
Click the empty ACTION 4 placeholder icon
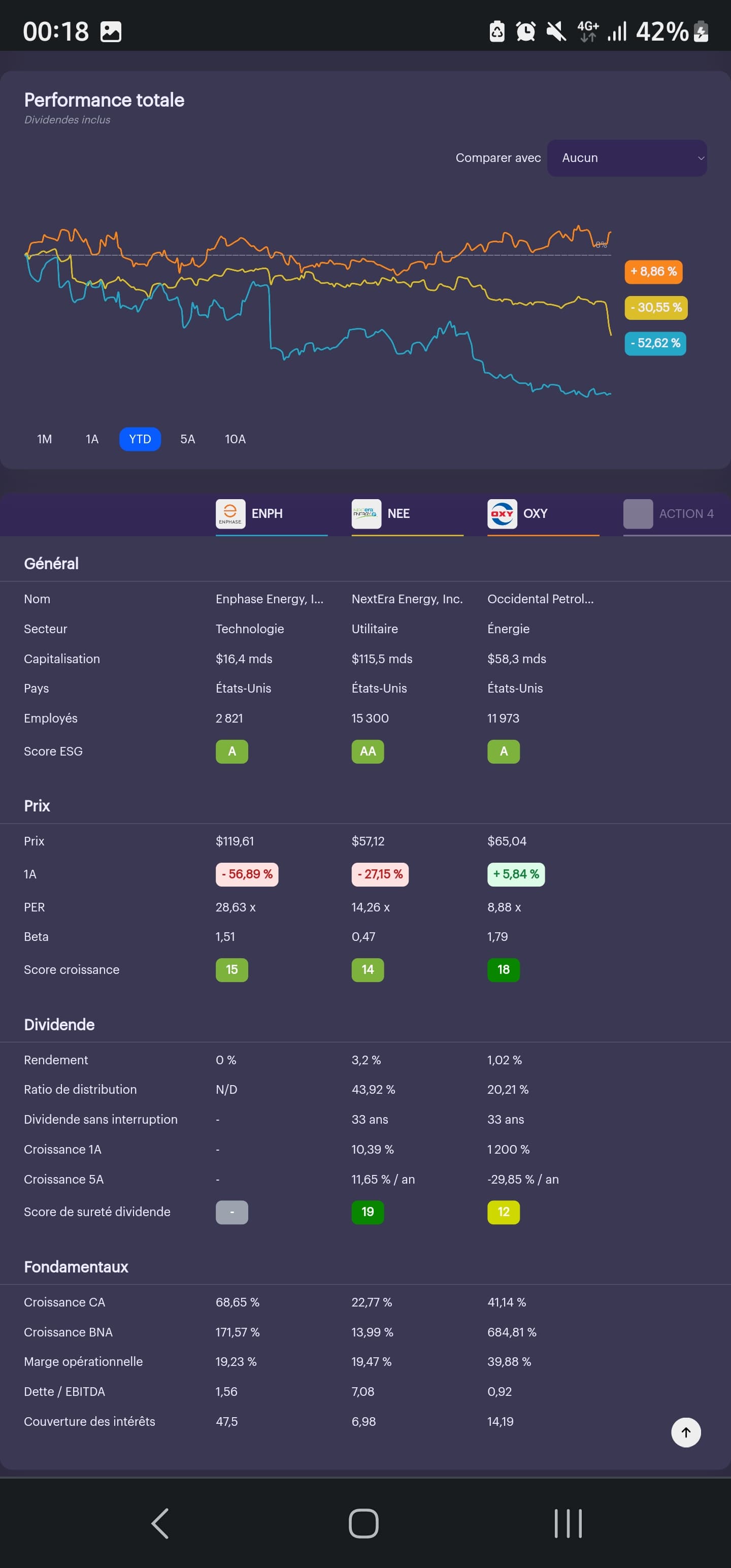[x=638, y=514]
